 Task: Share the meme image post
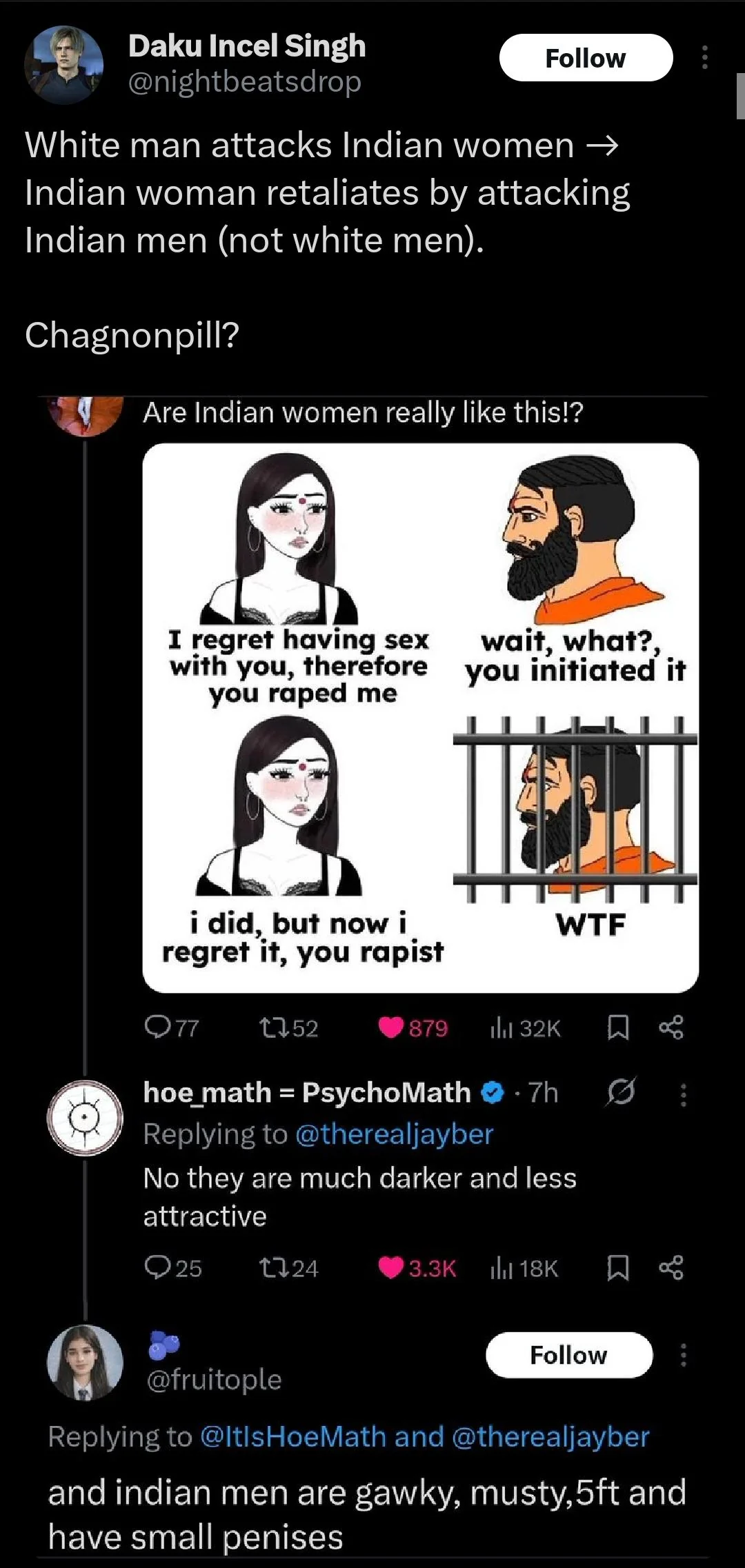670,1028
